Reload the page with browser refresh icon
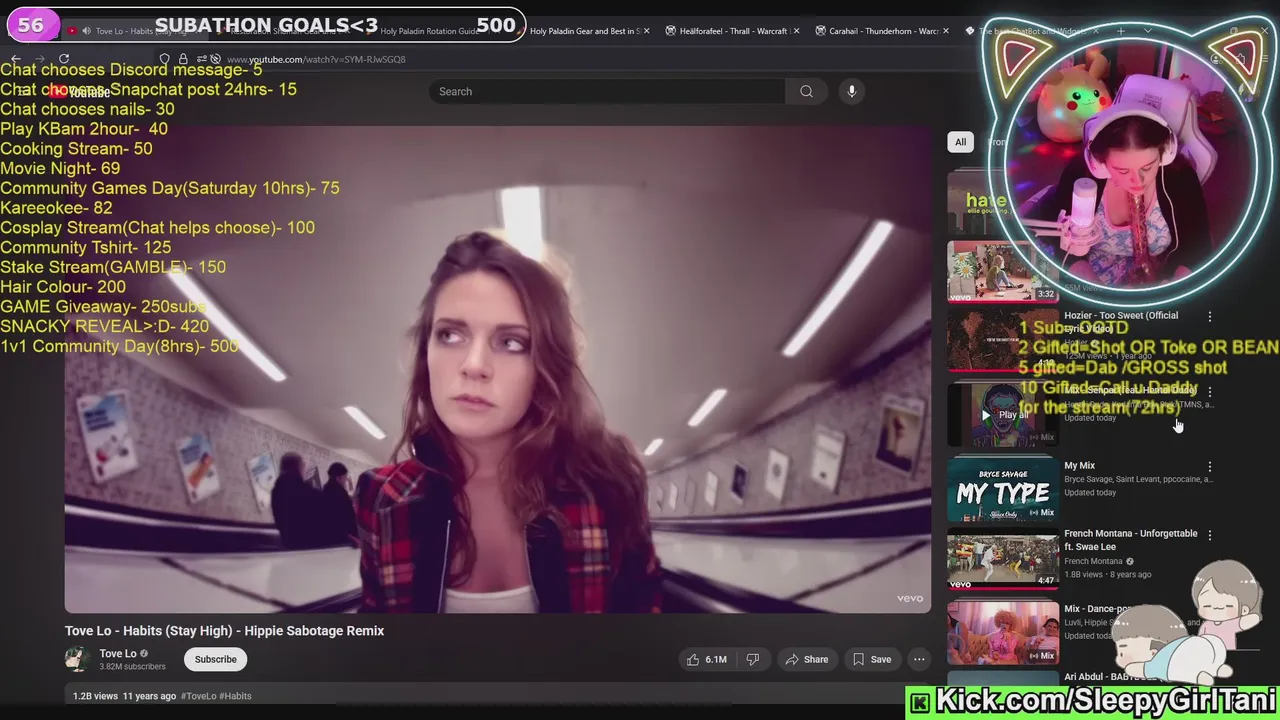This screenshot has width=1280, height=720. (64, 59)
